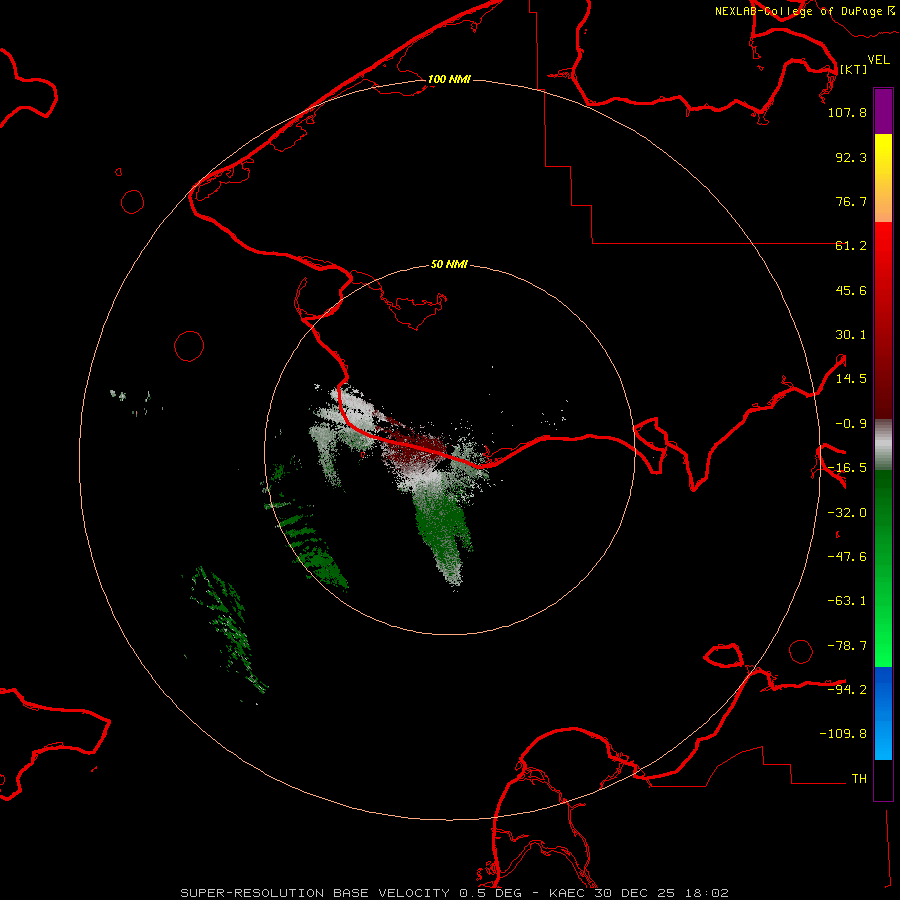This screenshot has height=900, width=900.
Task: Click the -94.2 velocity scale value
Action: pyautogui.click(x=847, y=689)
